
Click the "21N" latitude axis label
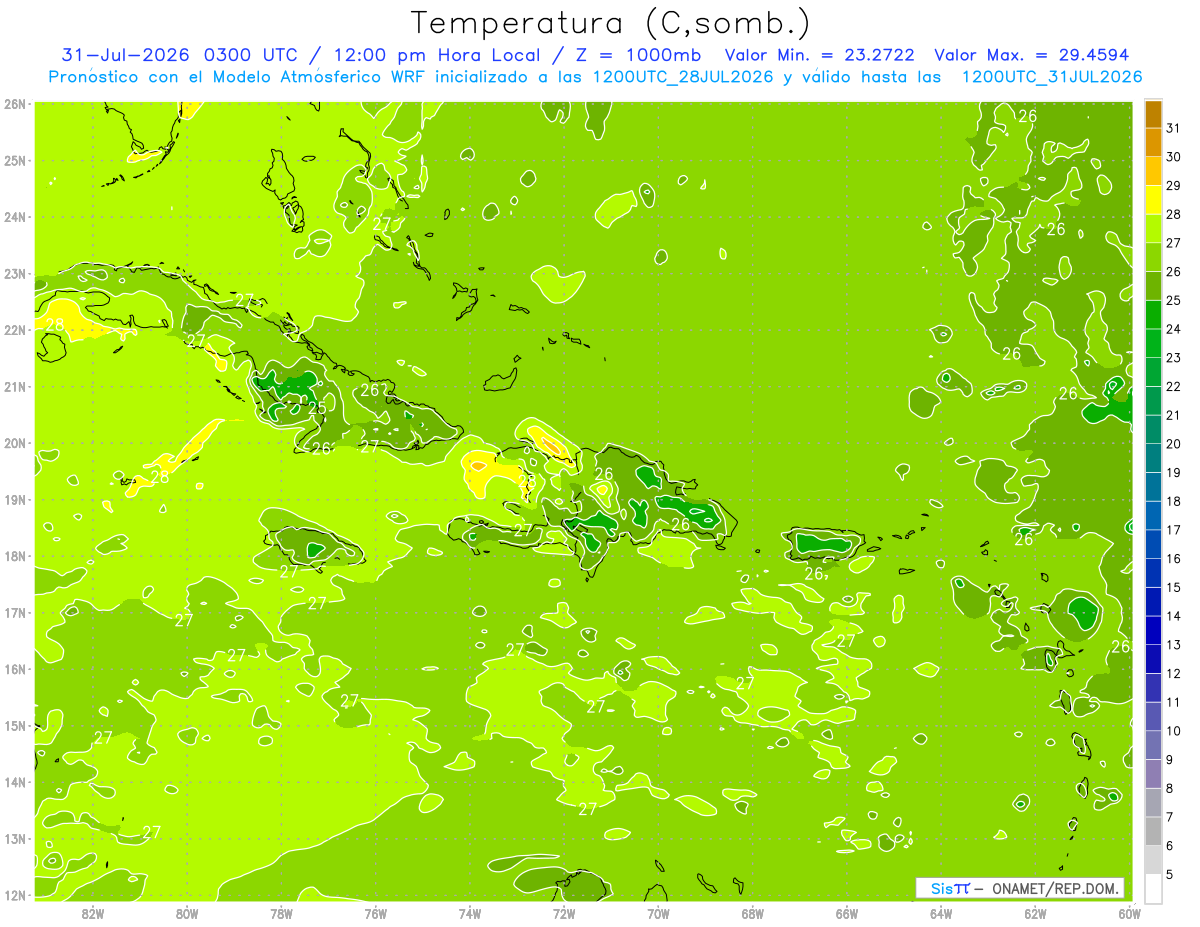tap(15, 386)
